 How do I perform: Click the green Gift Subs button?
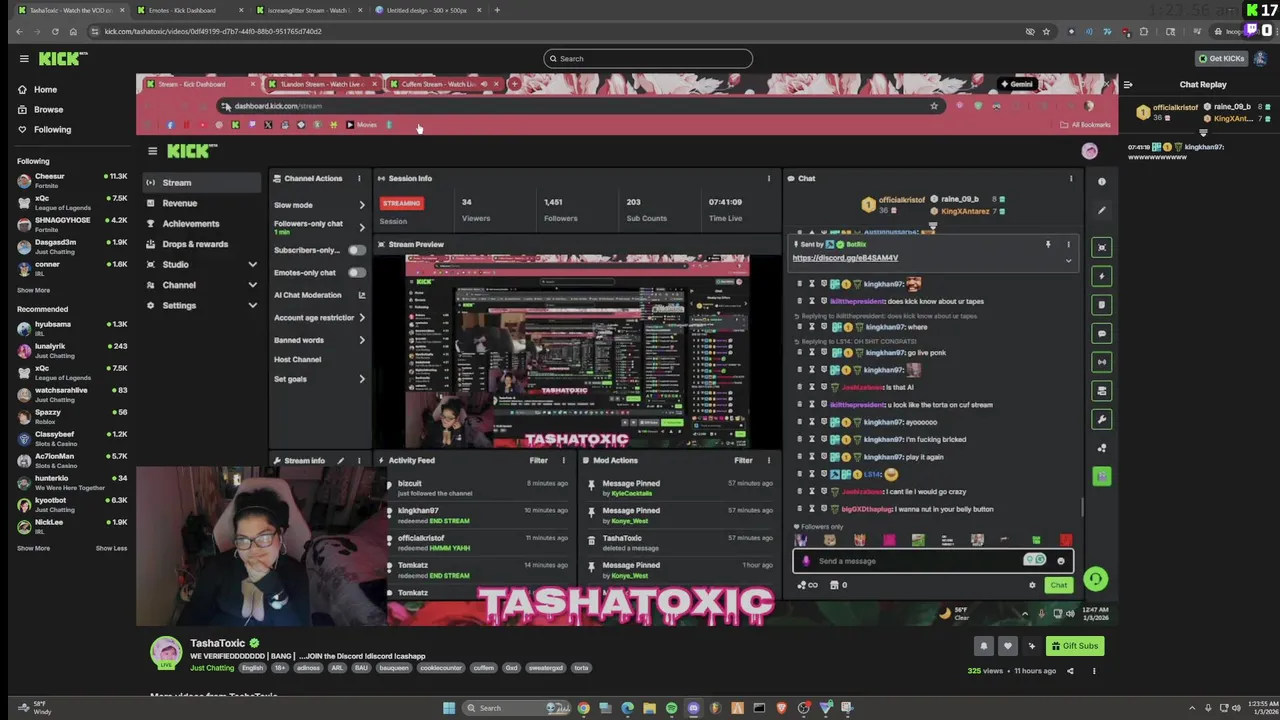click(x=1075, y=646)
